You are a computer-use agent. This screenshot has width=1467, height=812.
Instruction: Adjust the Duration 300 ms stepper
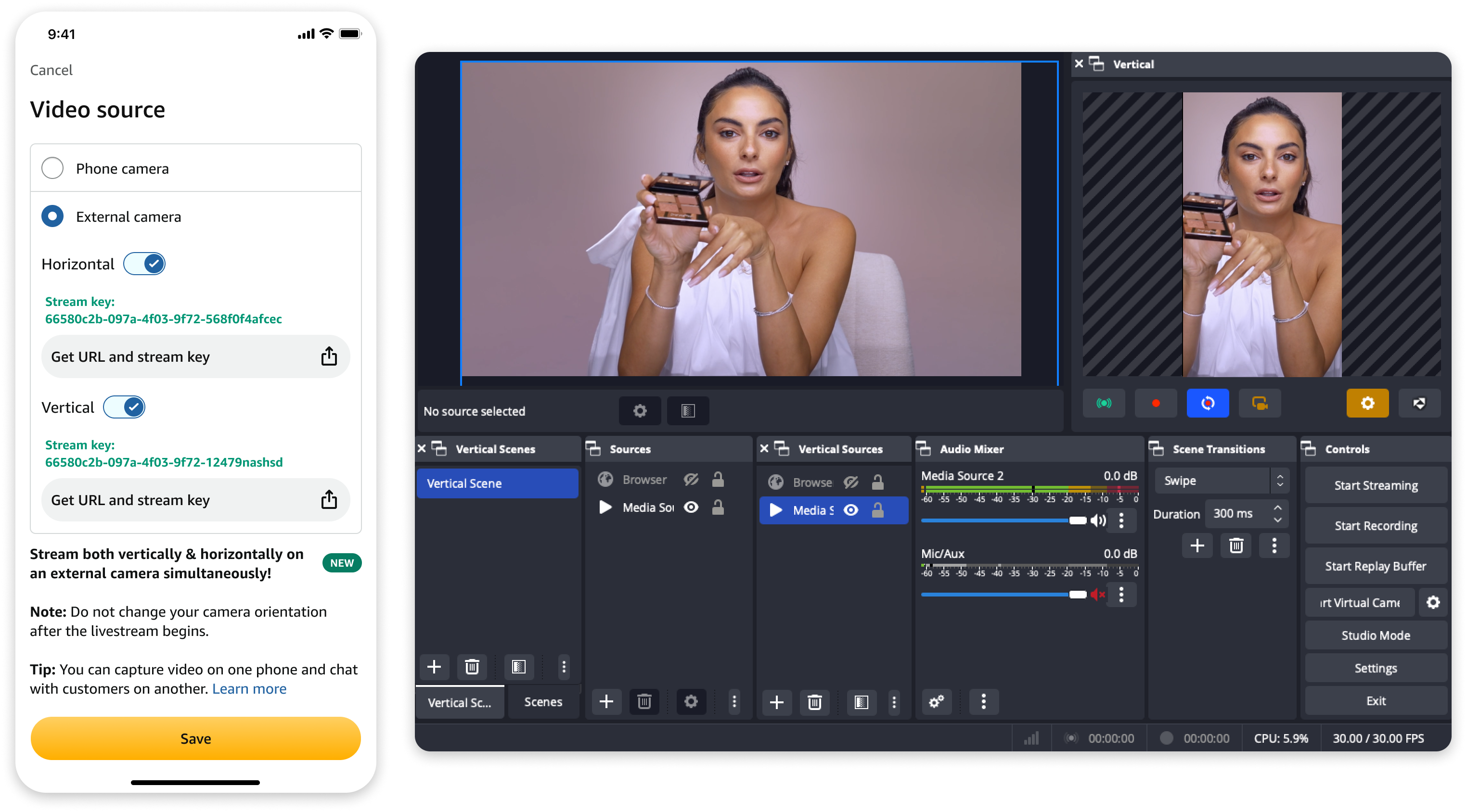[1277, 513]
